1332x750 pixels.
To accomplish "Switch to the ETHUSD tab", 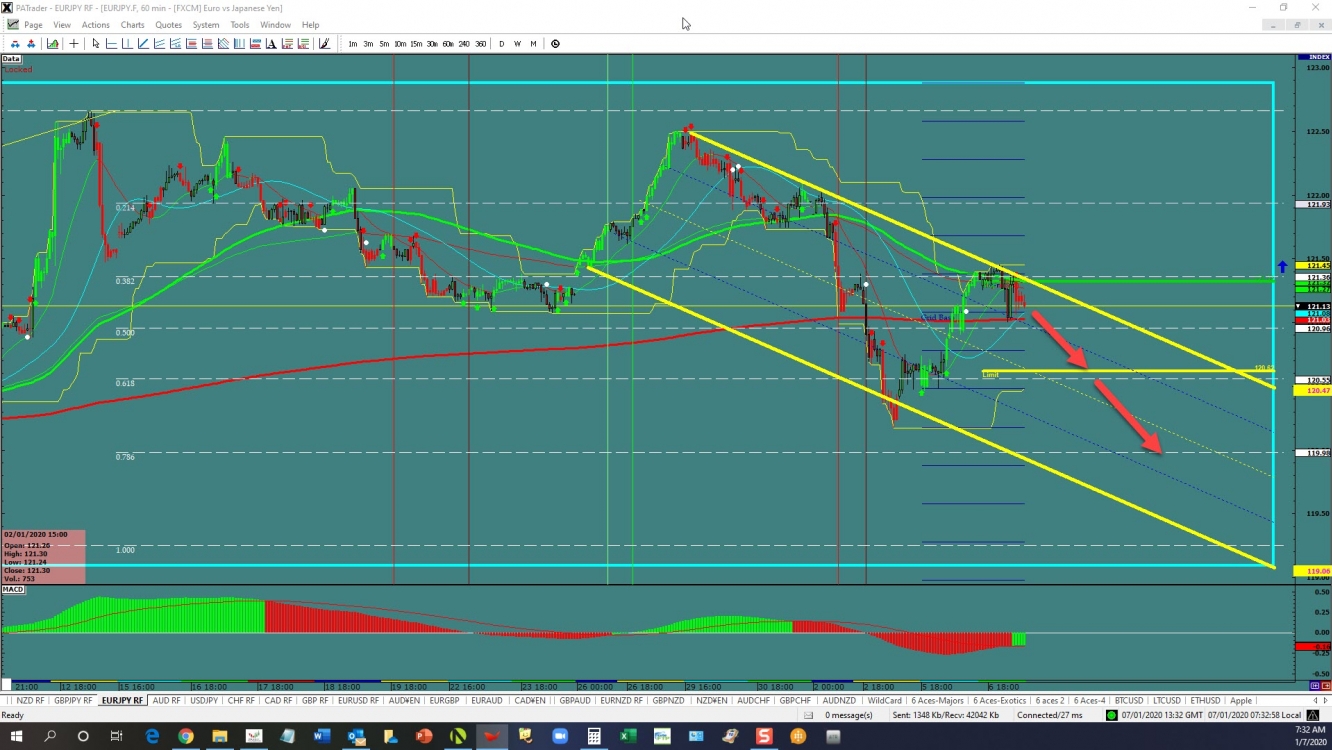I will point(1205,700).
